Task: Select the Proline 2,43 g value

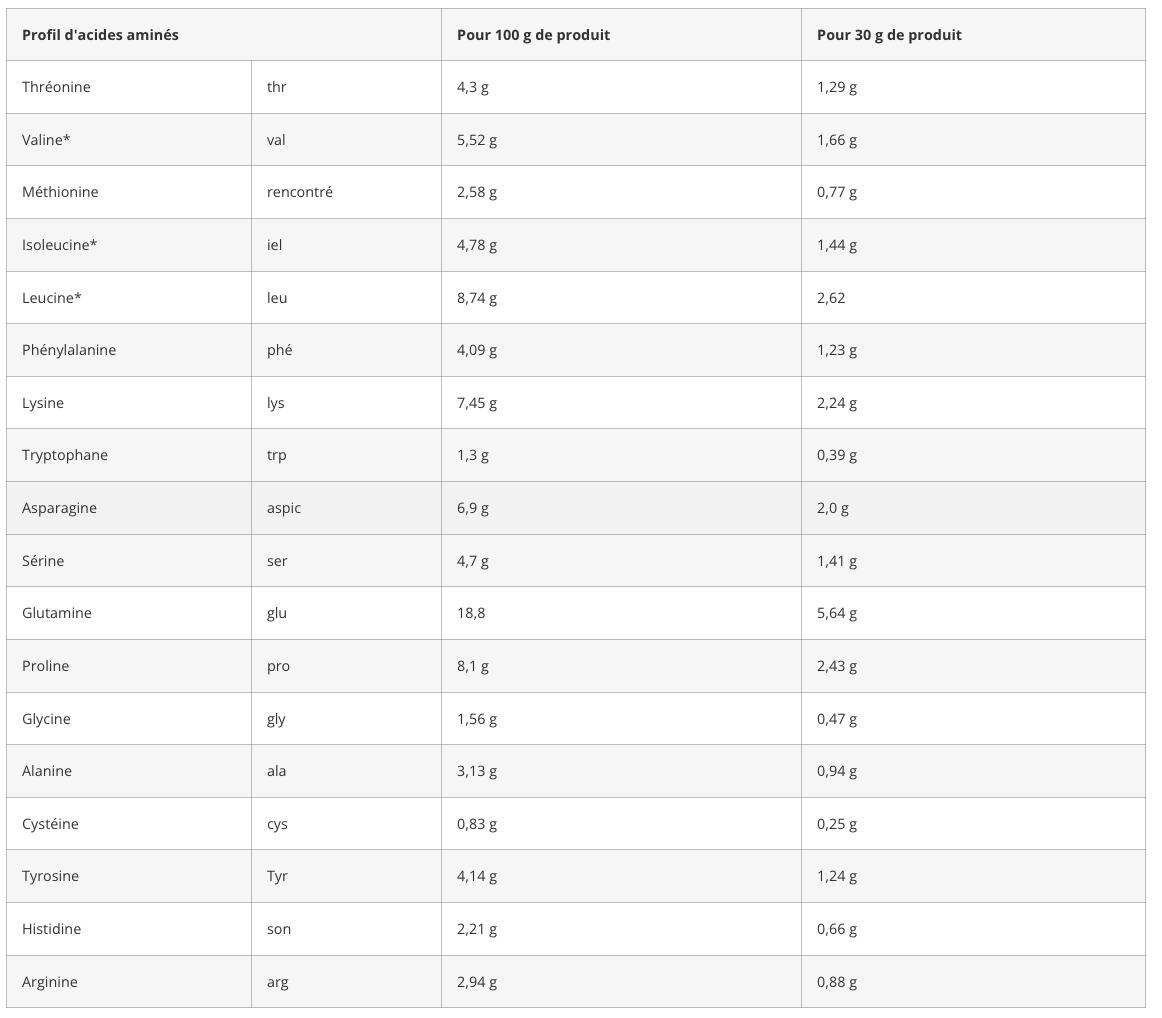Action: click(837, 666)
